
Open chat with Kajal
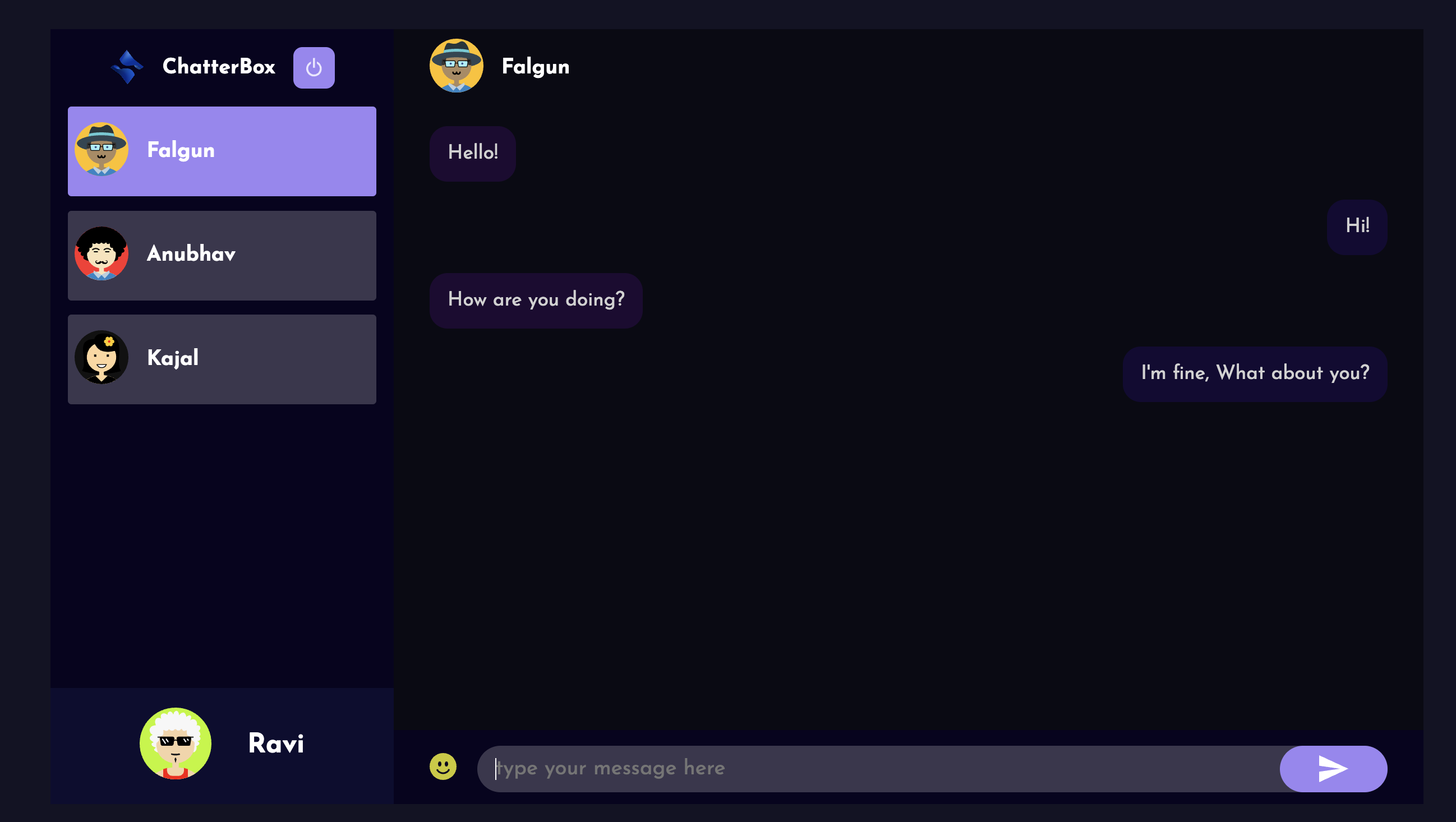[222, 359]
